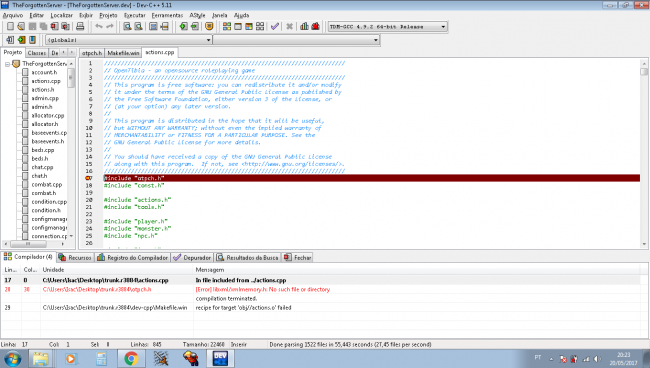This screenshot has height=368, width=650.
Task: Open the AStyle menu
Action: [x=197, y=15]
